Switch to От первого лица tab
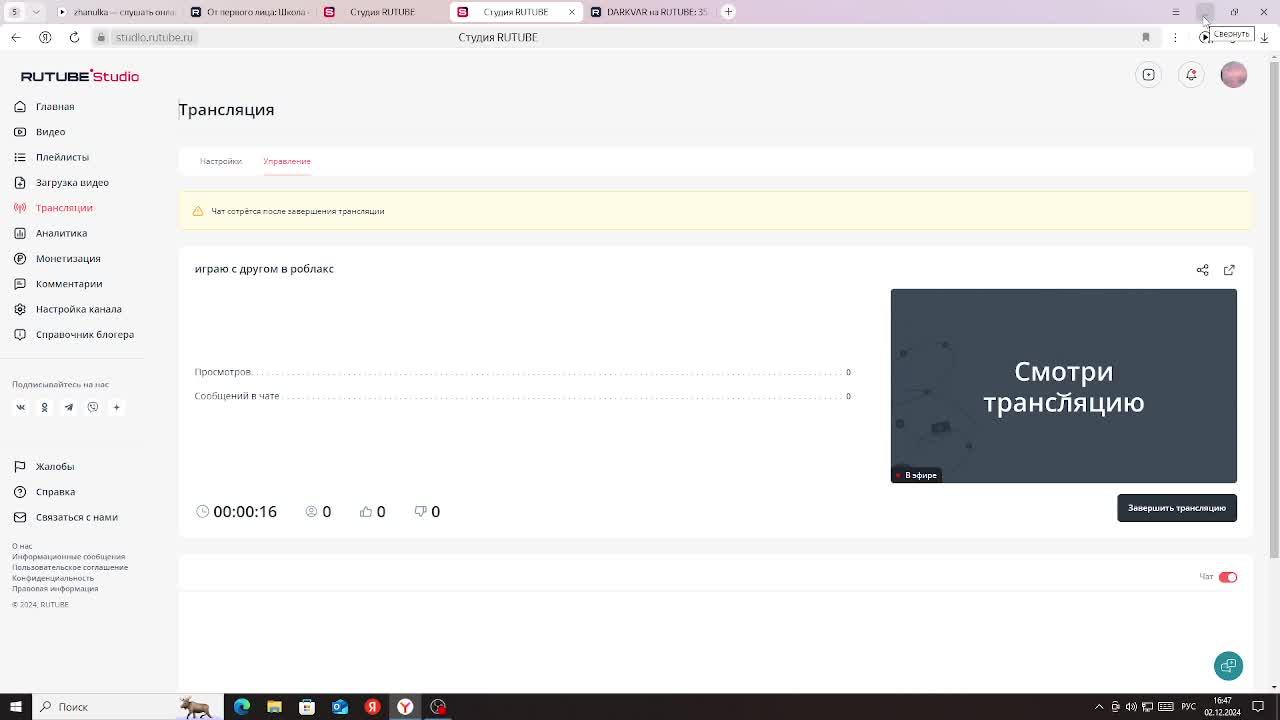The height and width of the screenshot is (720, 1280). 249,12
